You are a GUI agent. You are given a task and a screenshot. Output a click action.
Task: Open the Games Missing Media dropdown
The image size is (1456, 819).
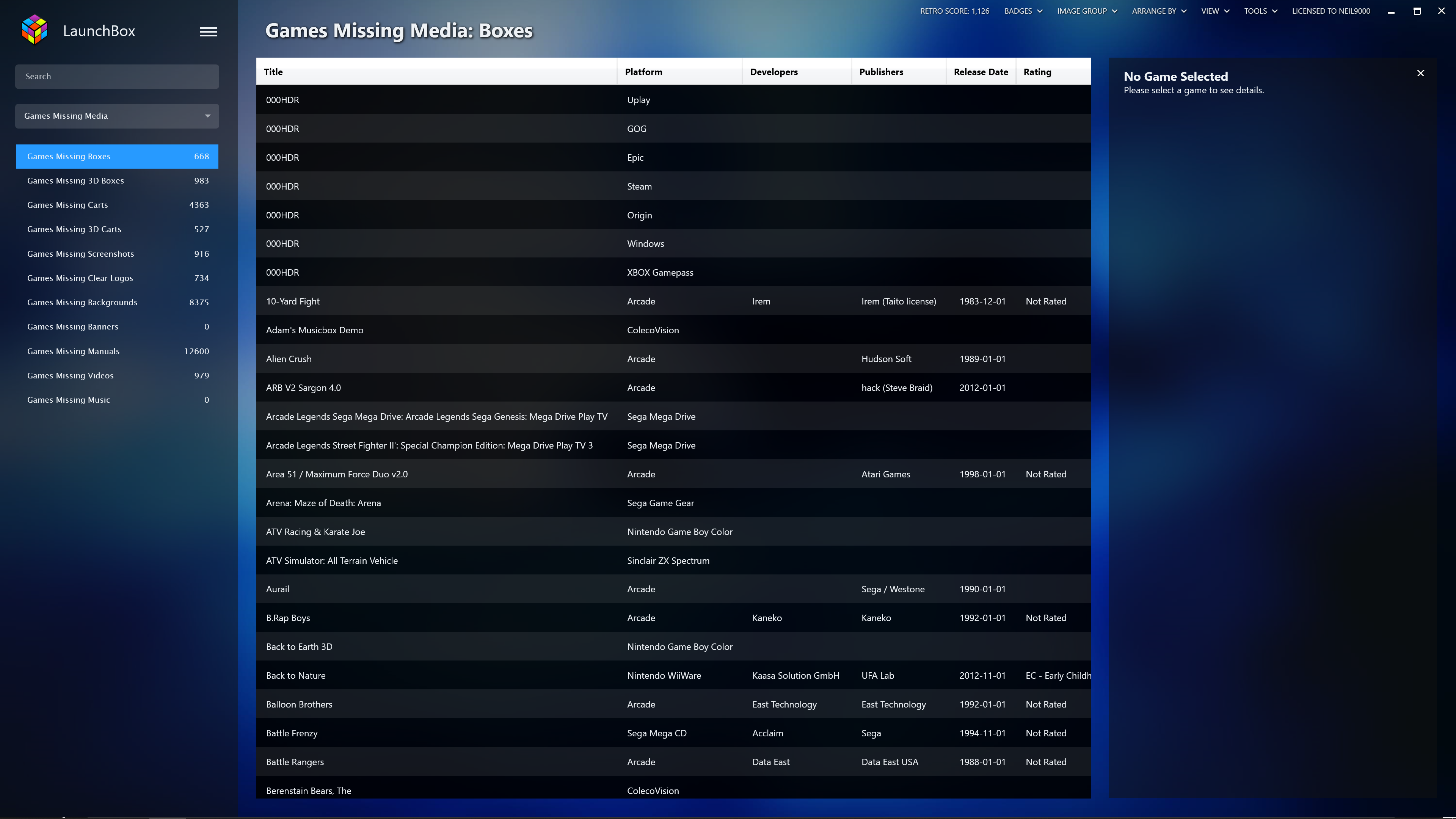(117, 116)
